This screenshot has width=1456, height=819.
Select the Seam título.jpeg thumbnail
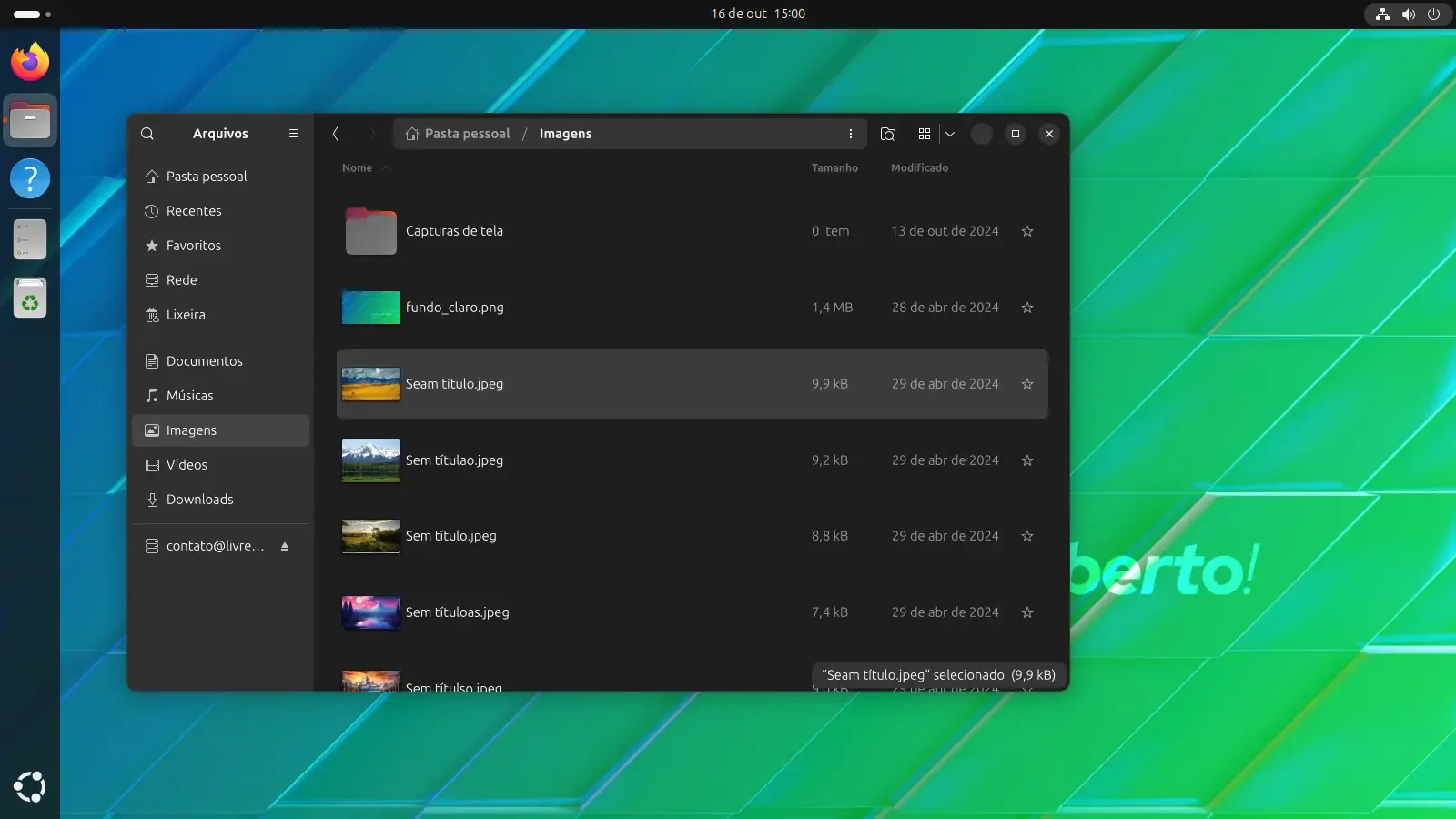(370, 384)
